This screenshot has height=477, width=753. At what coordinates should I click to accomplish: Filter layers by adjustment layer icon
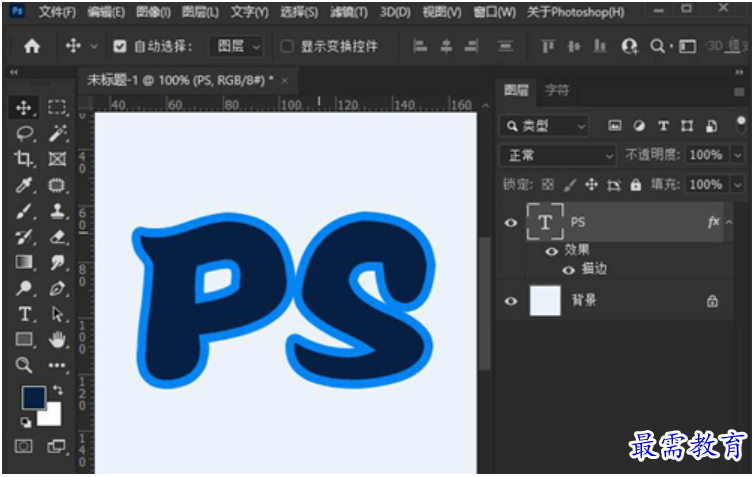(x=639, y=126)
